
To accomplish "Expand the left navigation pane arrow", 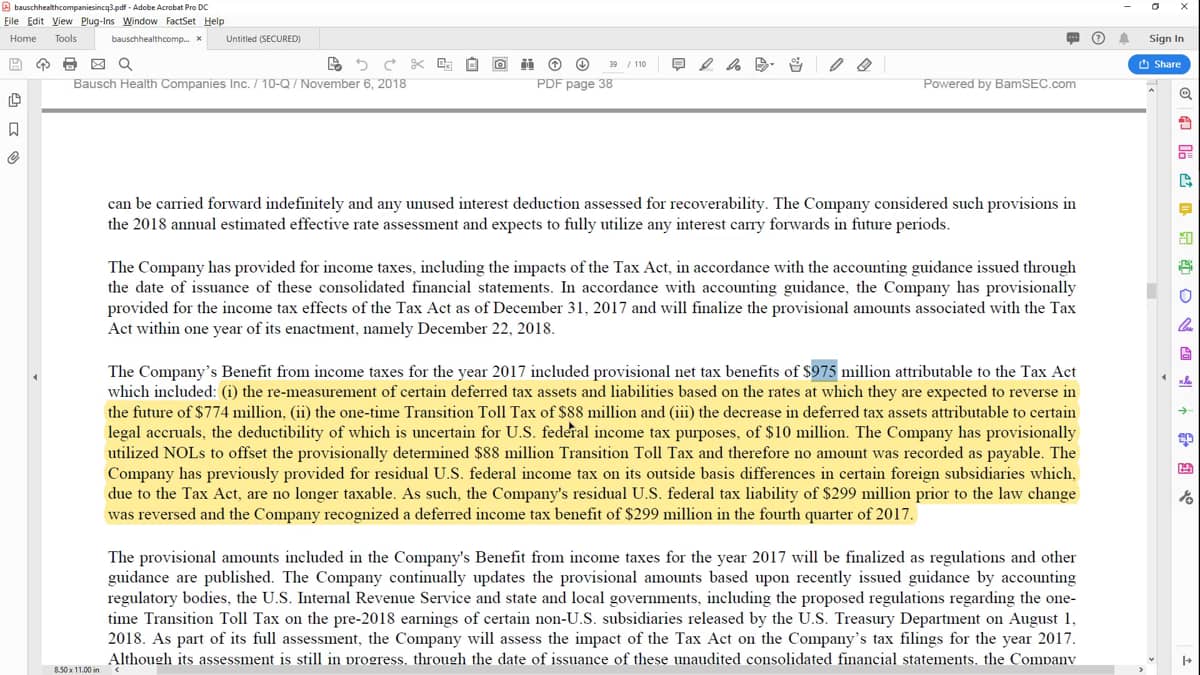I will [x=36, y=377].
